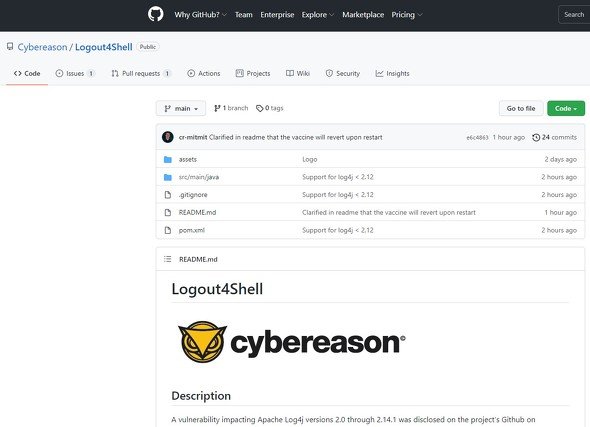
Task: Open the assets folder icon
Action: [168, 160]
